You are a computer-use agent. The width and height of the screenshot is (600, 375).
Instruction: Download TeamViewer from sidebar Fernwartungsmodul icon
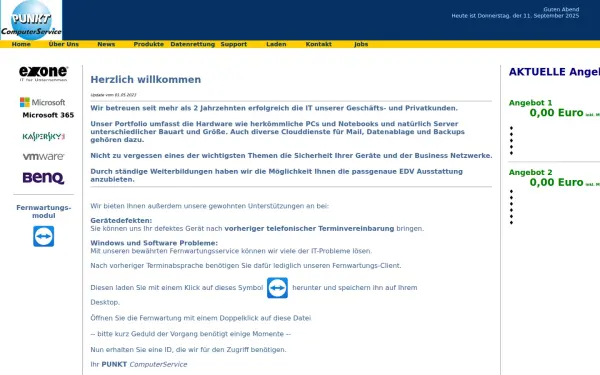coord(44,236)
